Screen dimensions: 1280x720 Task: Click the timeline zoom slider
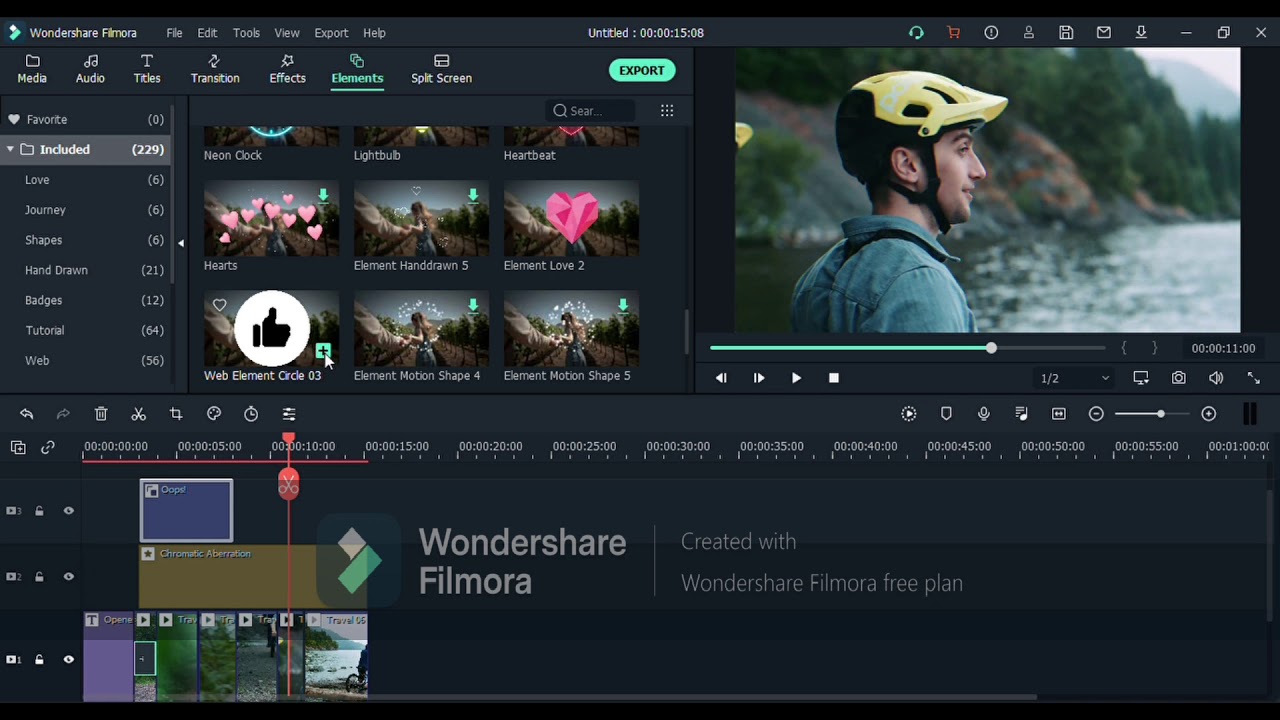pos(1152,414)
